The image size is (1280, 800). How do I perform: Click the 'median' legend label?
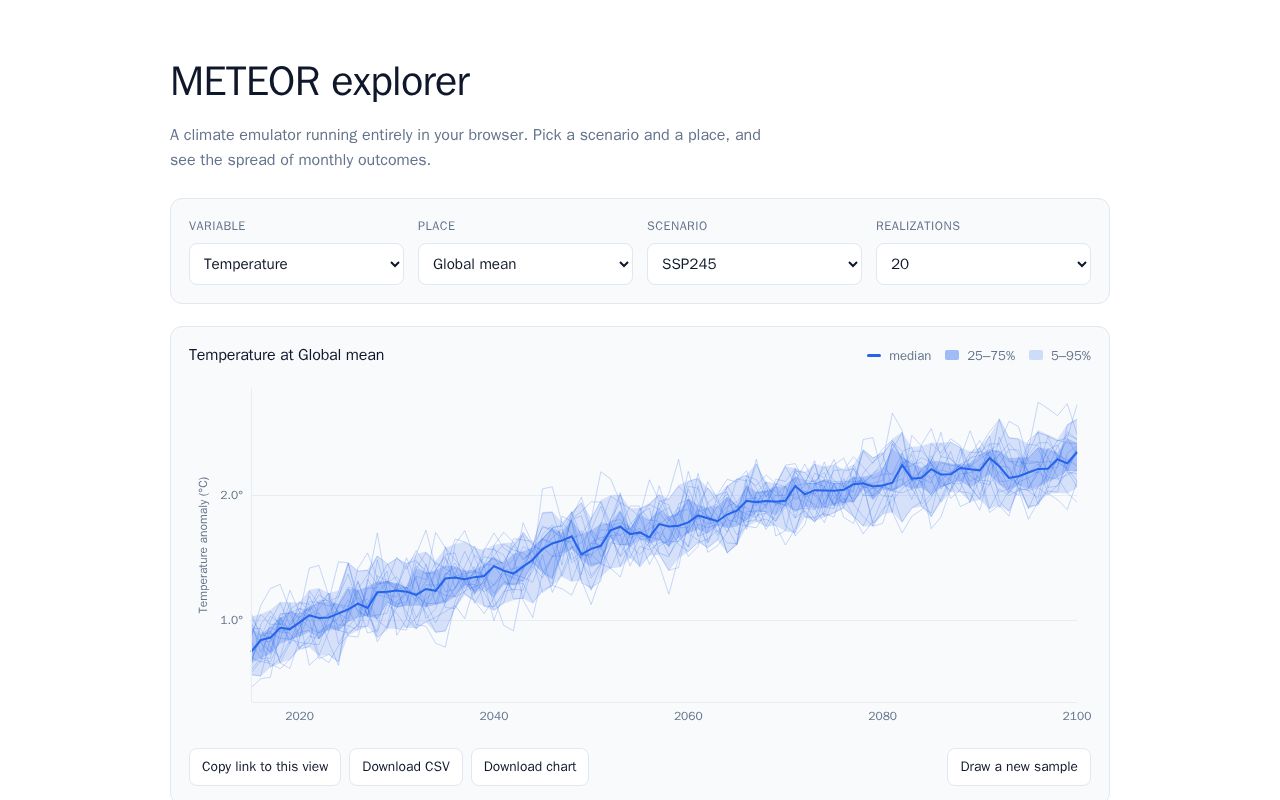point(910,356)
